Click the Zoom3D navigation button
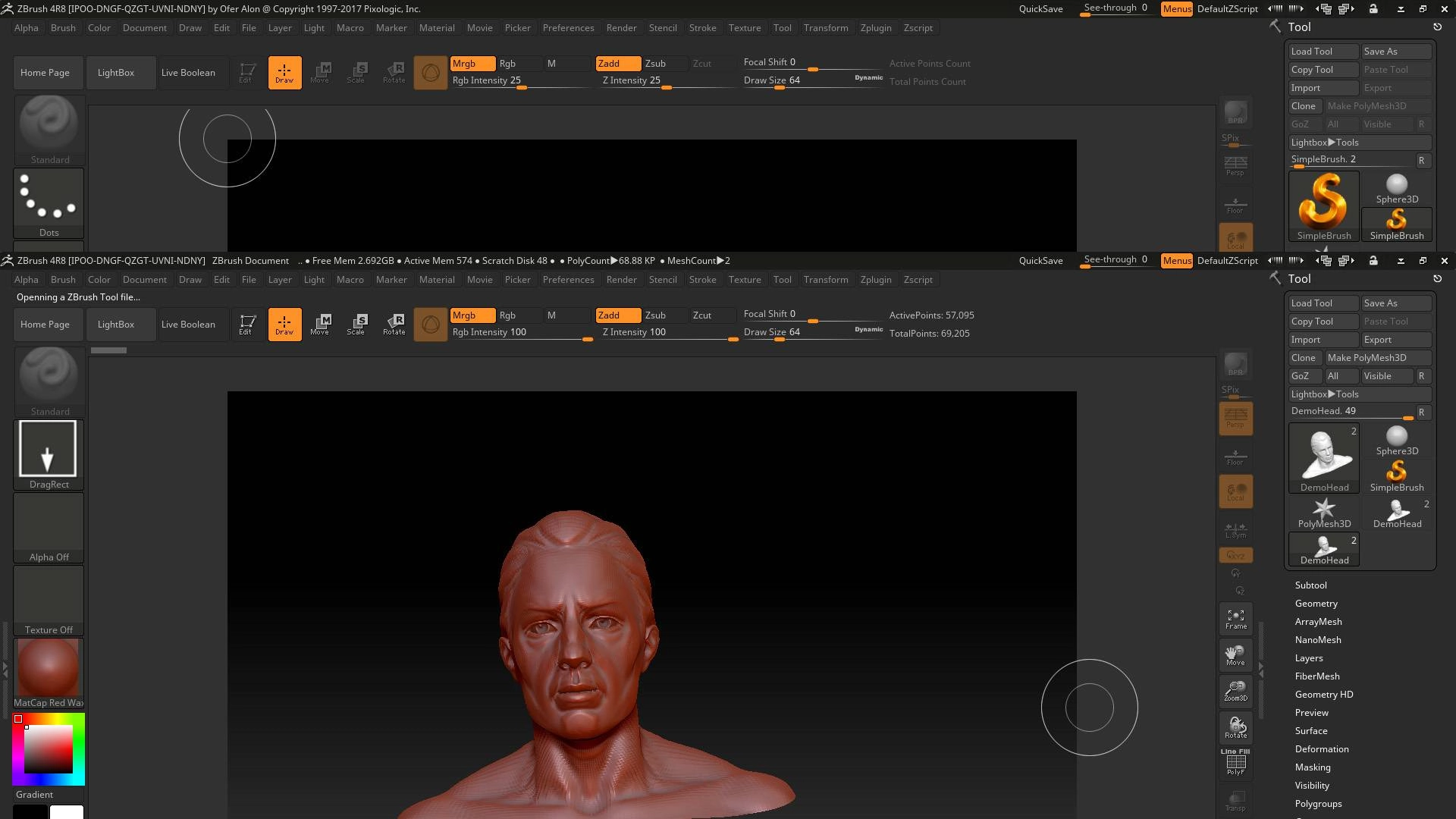1456x819 pixels. 1235,691
